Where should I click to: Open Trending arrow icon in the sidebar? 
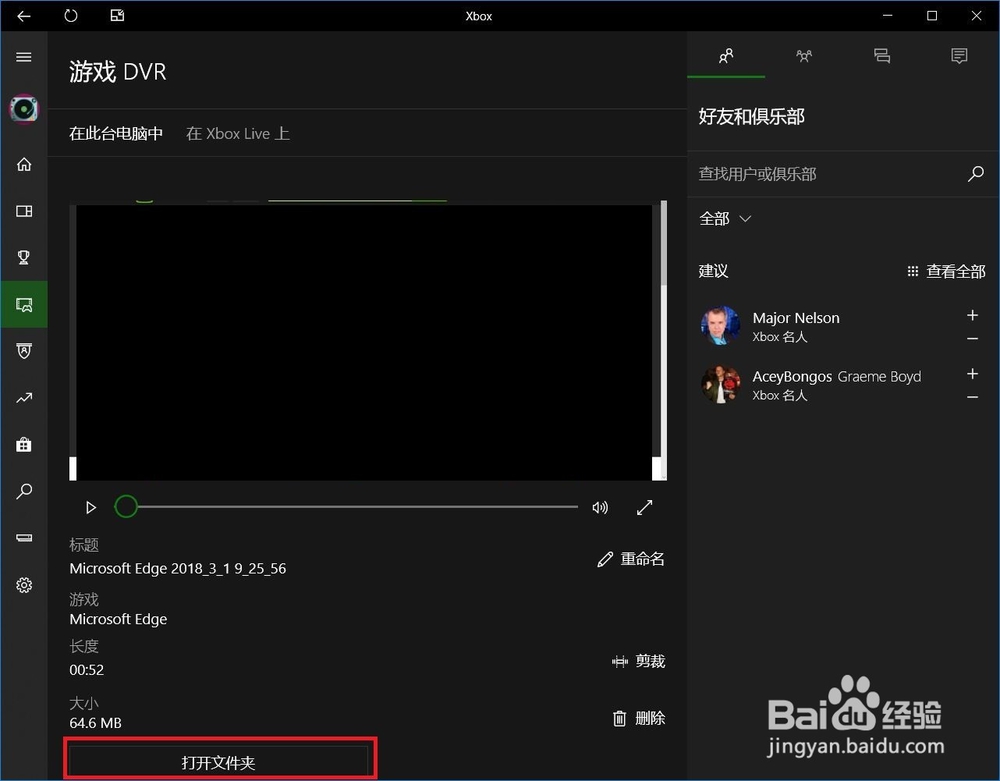[x=24, y=398]
